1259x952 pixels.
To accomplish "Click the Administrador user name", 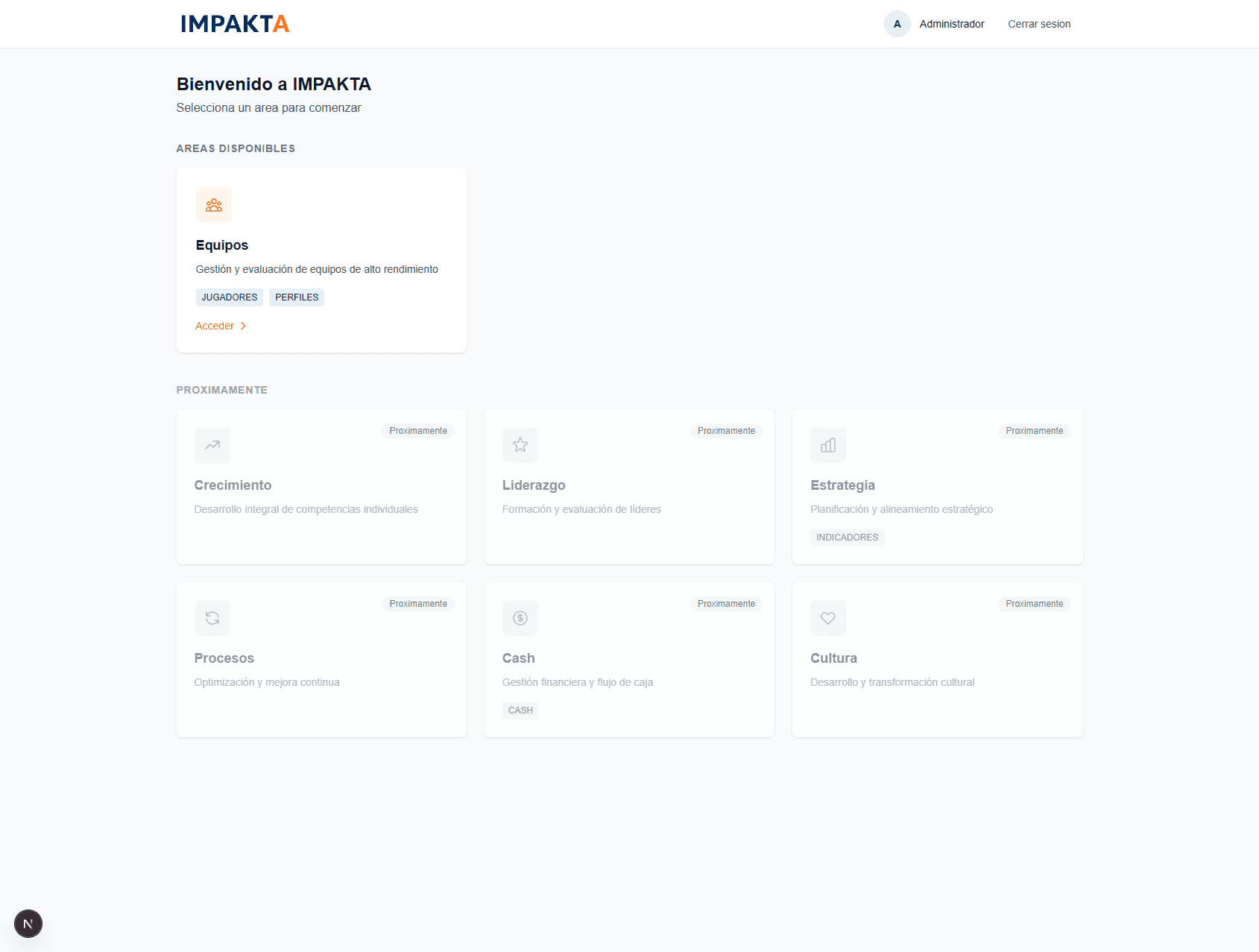I will point(951,24).
